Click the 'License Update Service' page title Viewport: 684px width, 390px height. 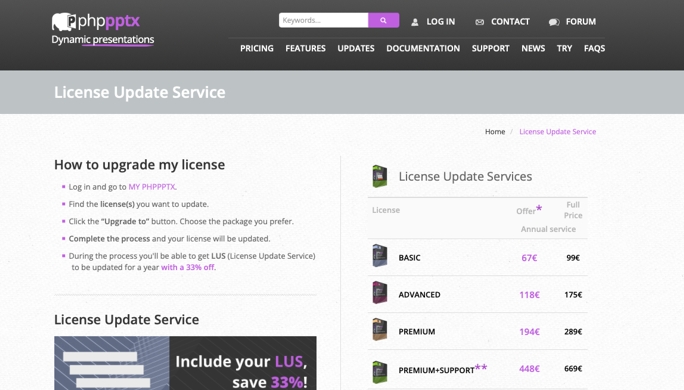coord(140,92)
